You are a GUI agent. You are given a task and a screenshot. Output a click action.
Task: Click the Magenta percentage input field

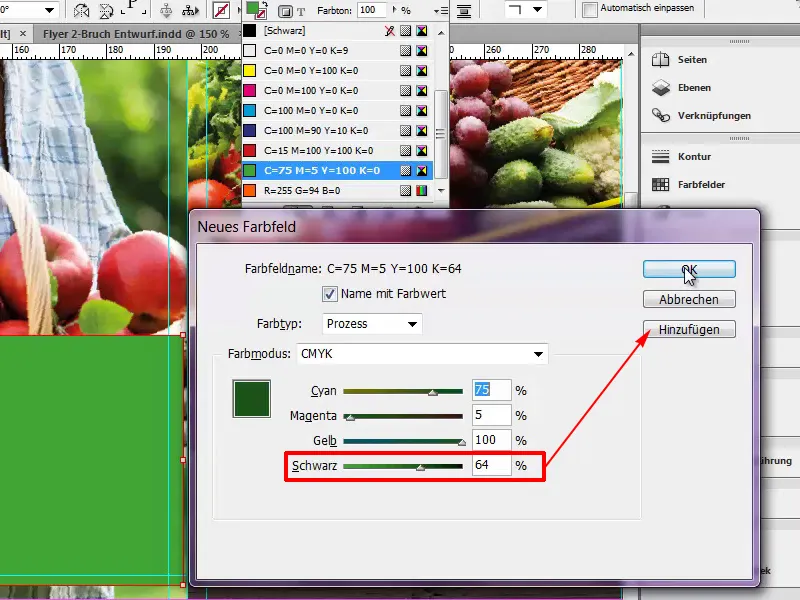click(x=491, y=415)
